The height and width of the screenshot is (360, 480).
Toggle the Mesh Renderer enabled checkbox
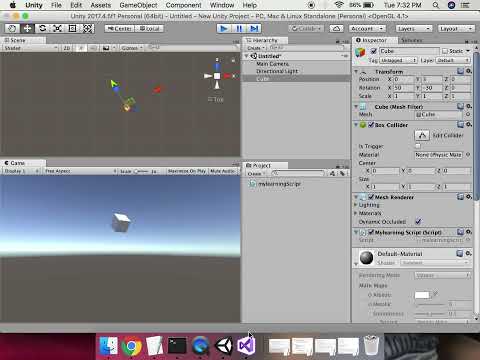pos(371,197)
